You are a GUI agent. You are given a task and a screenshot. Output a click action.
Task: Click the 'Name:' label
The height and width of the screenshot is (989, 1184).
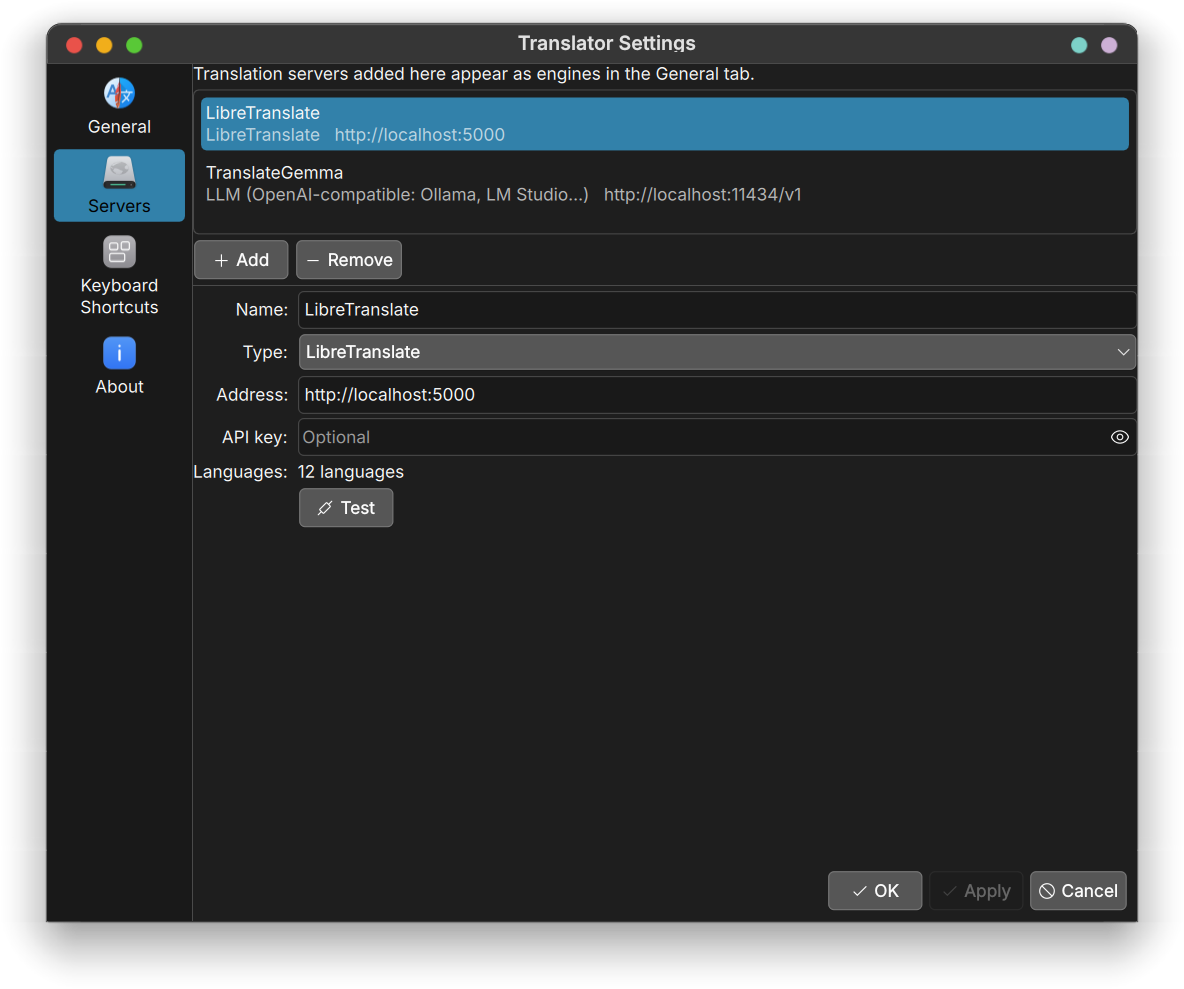261,310
